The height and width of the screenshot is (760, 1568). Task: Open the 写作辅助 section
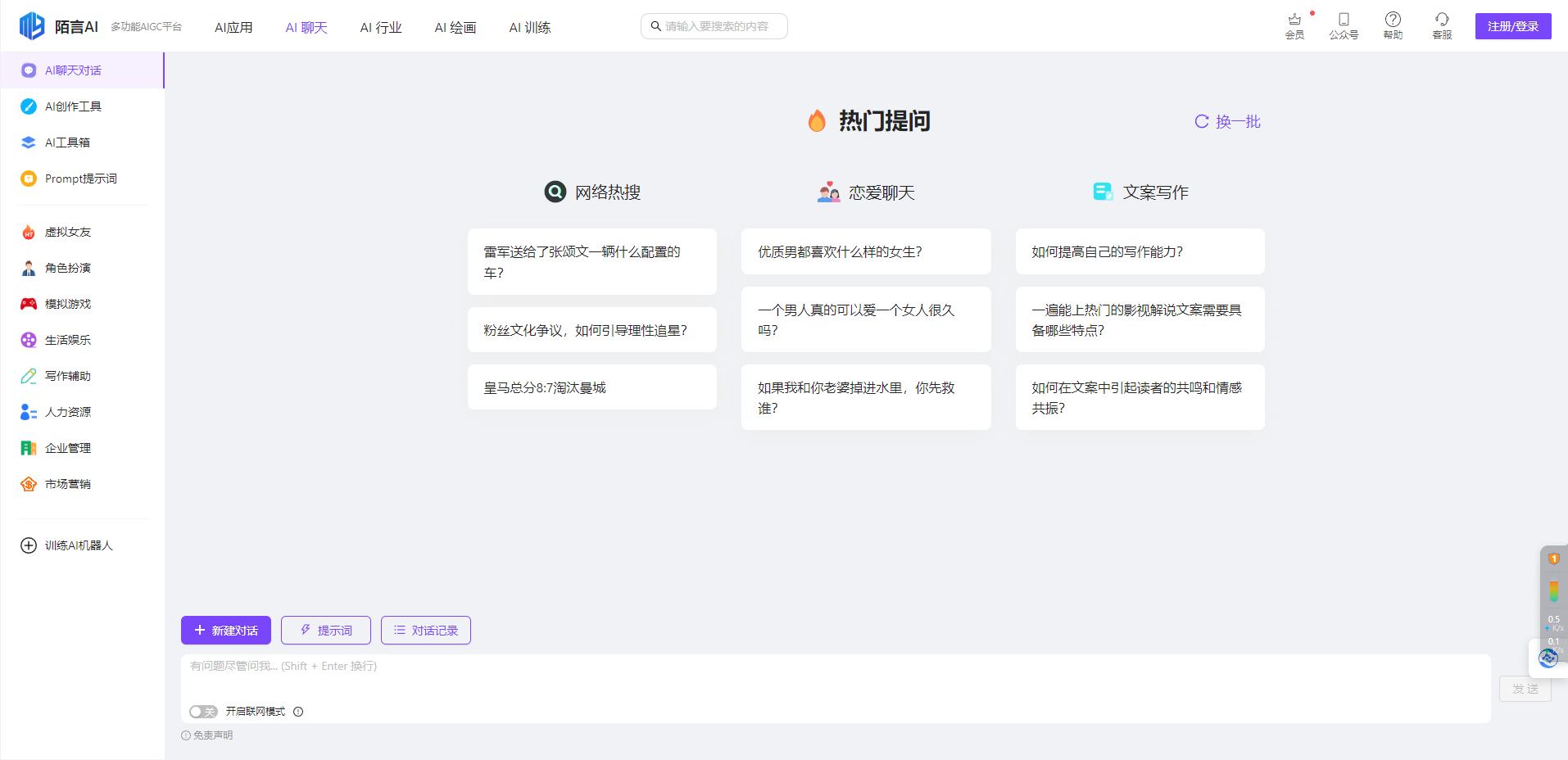click(68, 376)
